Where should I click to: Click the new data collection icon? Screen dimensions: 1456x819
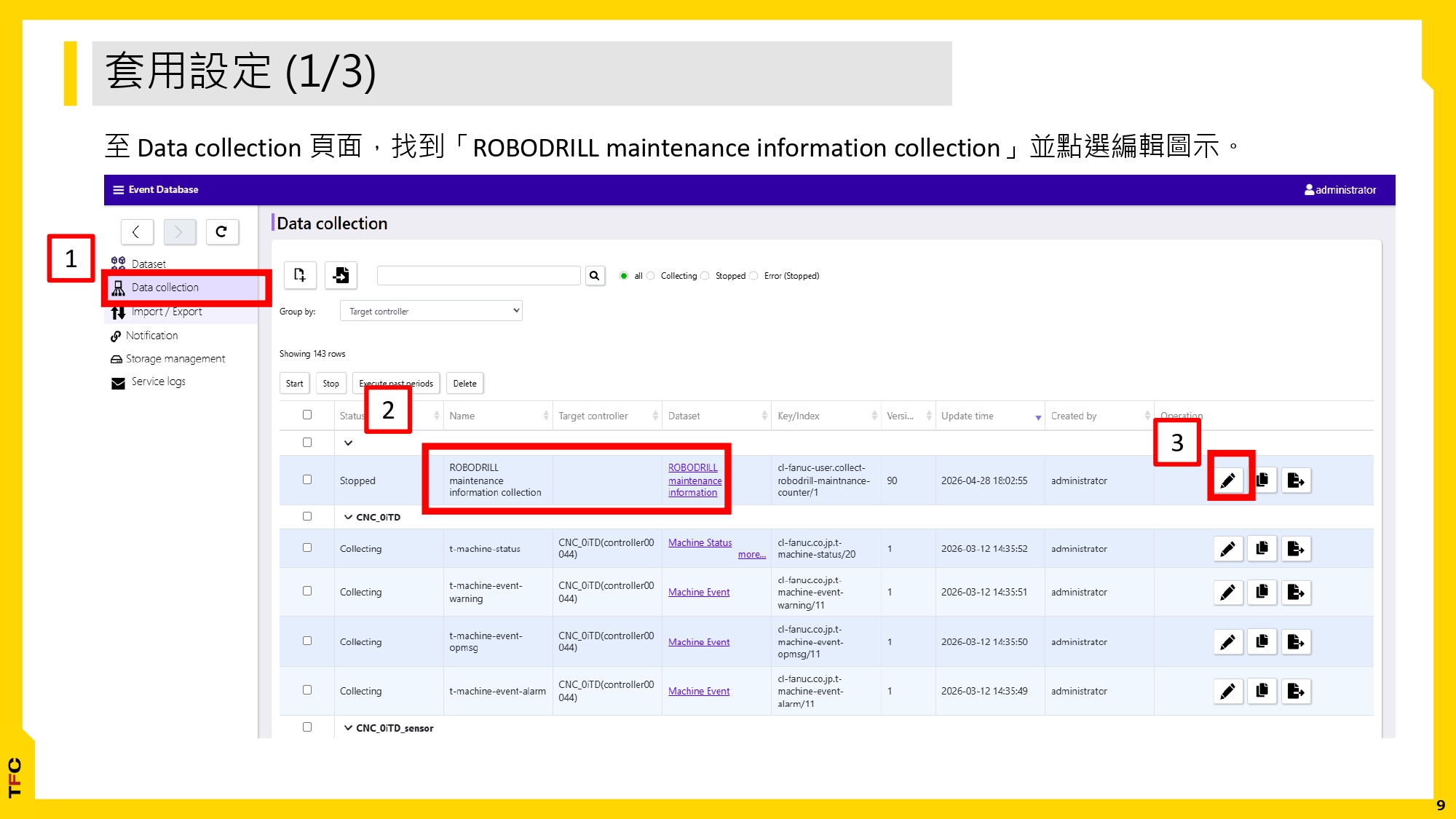[300, 275]
